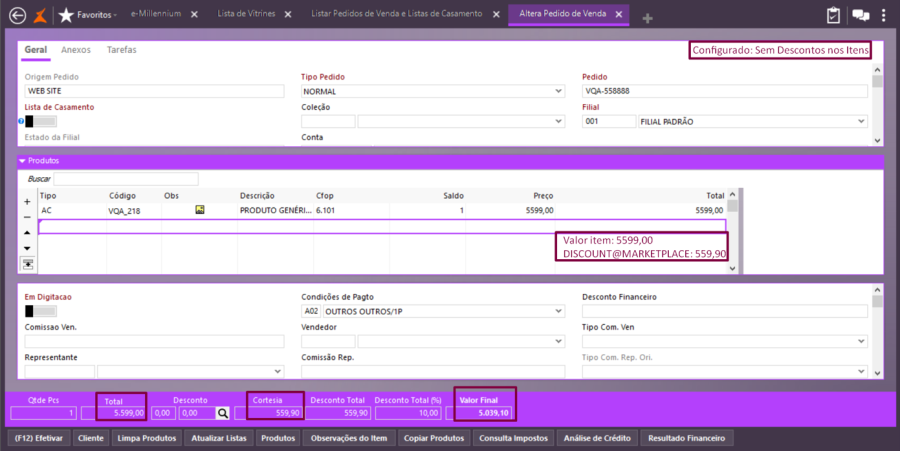This screenshot has width=900, height=451.
Task: Click the Preço column header
Action: (x=543, y=196)
